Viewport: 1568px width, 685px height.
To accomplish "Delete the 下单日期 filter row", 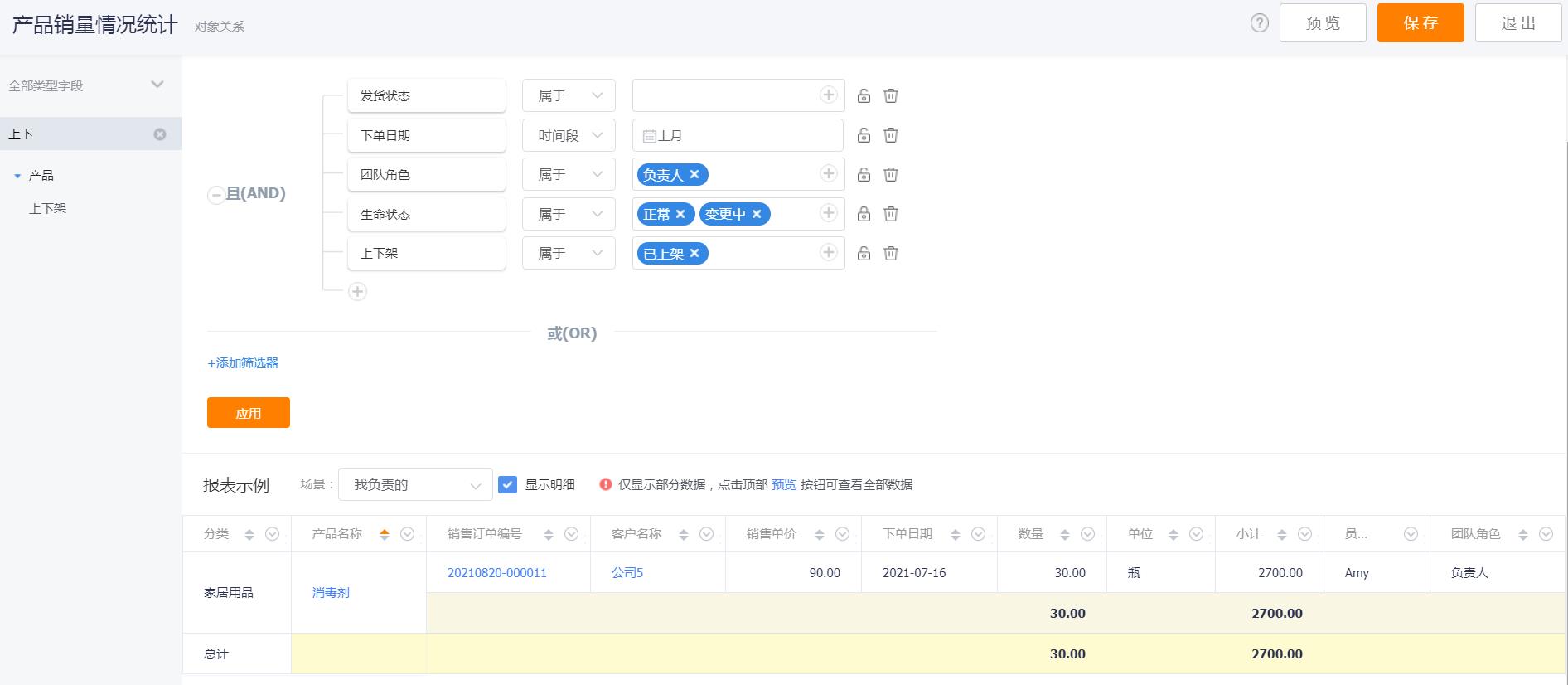I will 891,135.
